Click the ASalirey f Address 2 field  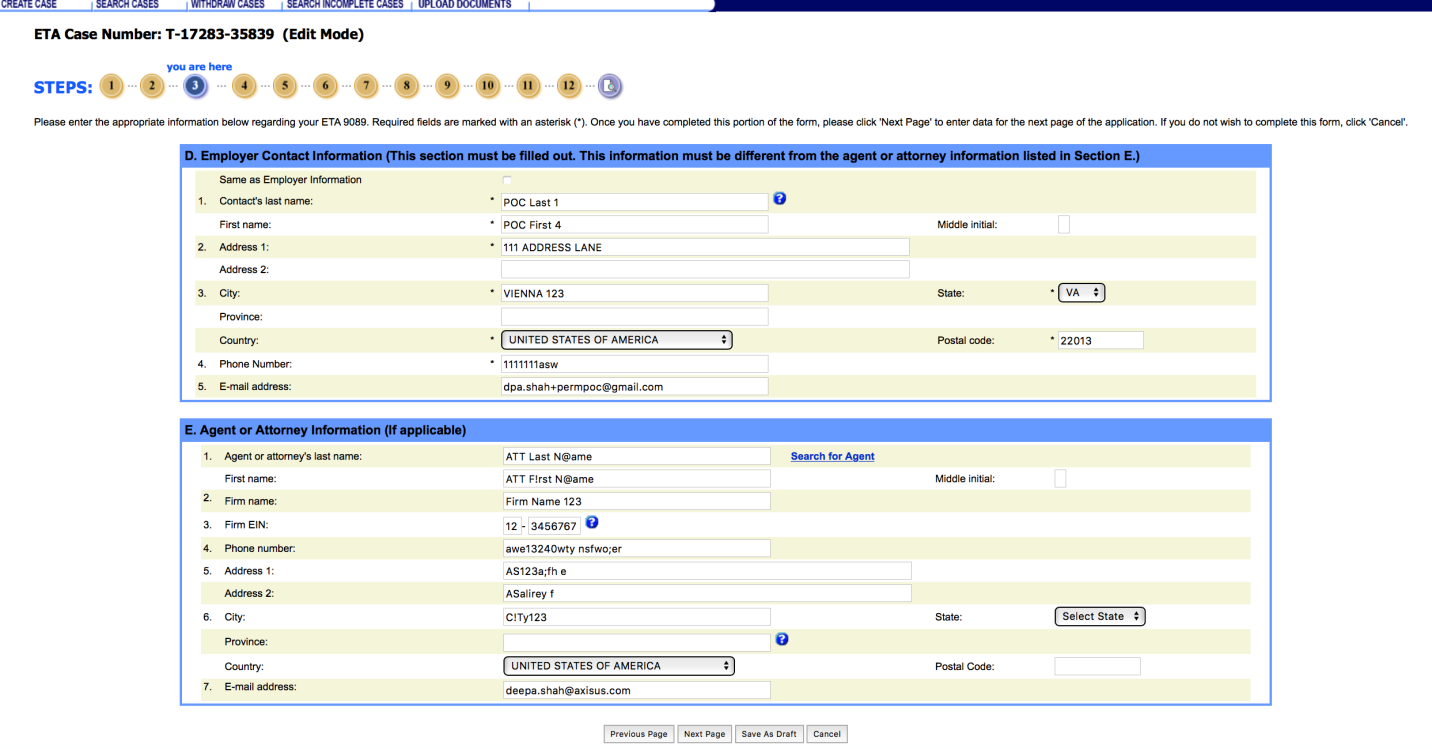[x=707, y=593]
